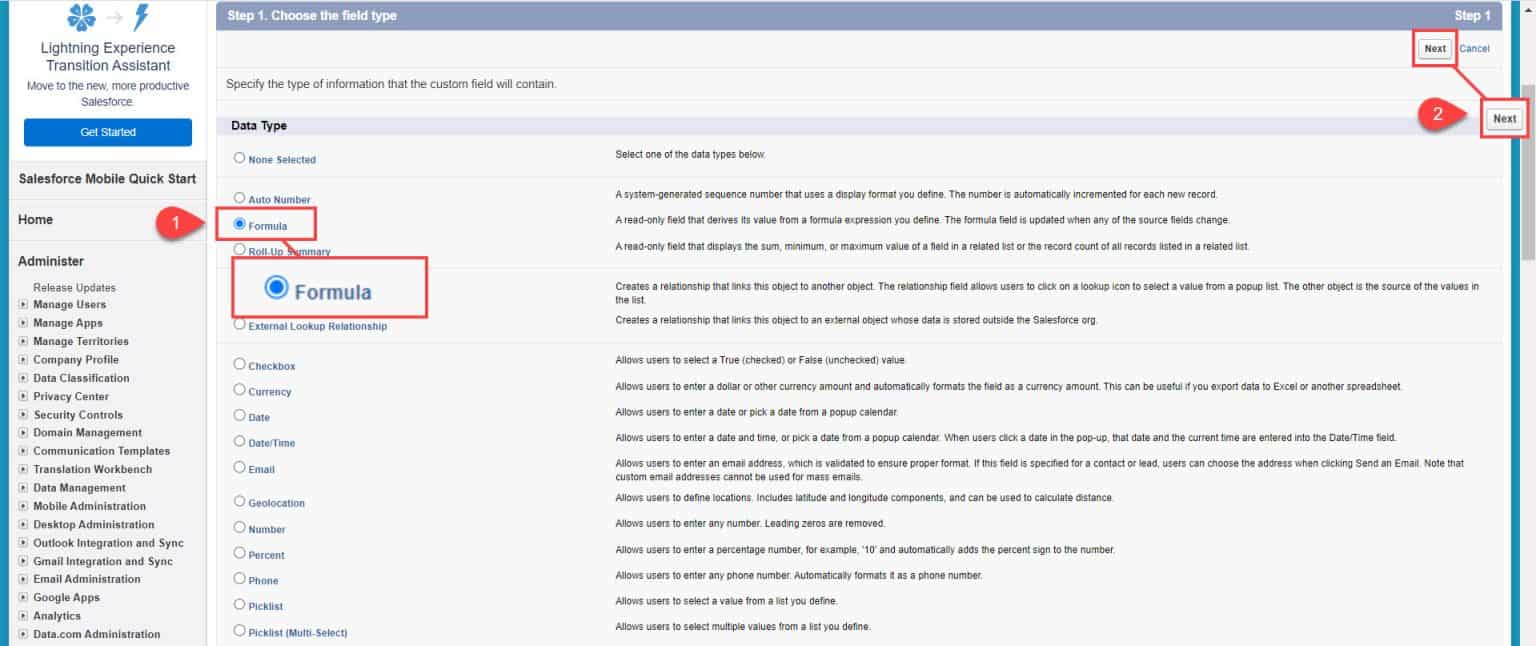The width and height of the screenshot is (1536, 646).
Task: Click the Cancel link
Action: point(1474,48)
